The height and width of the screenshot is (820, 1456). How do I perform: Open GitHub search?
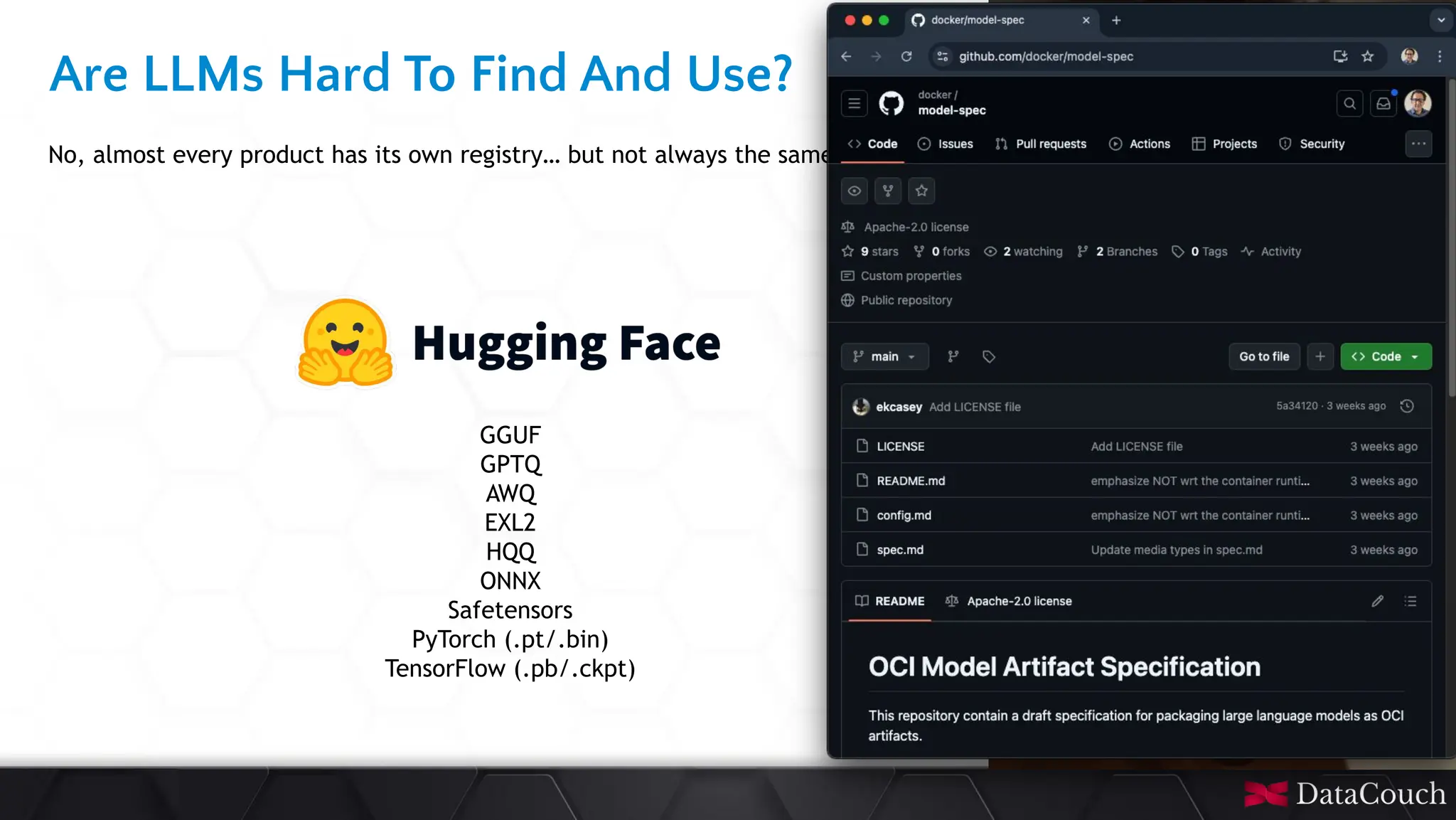tap(1349, 104)
